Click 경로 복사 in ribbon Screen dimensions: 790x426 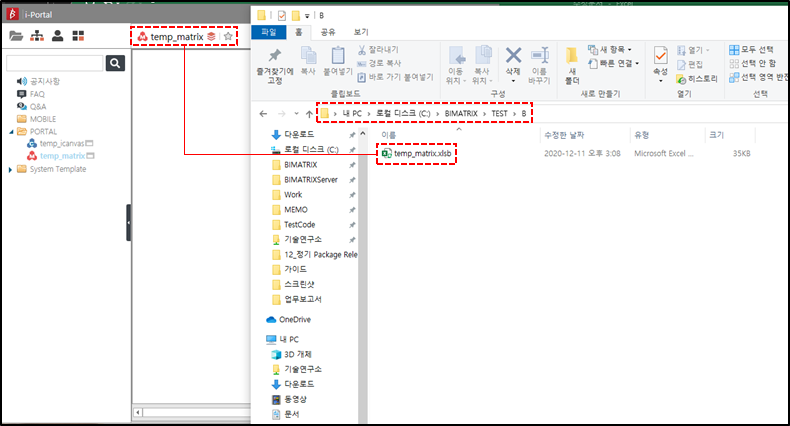pos(379,63)
